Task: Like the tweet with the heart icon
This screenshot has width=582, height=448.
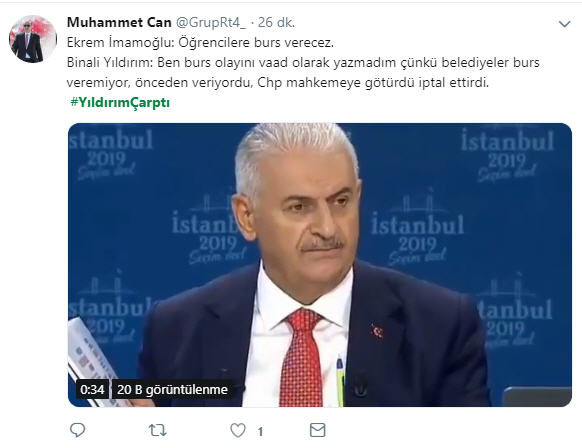Action: pos(238,430)
